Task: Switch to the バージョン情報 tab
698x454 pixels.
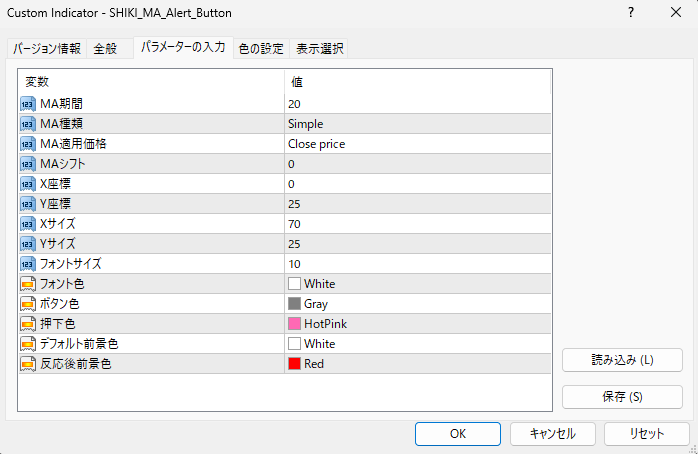Action: (x=47, y=49)
